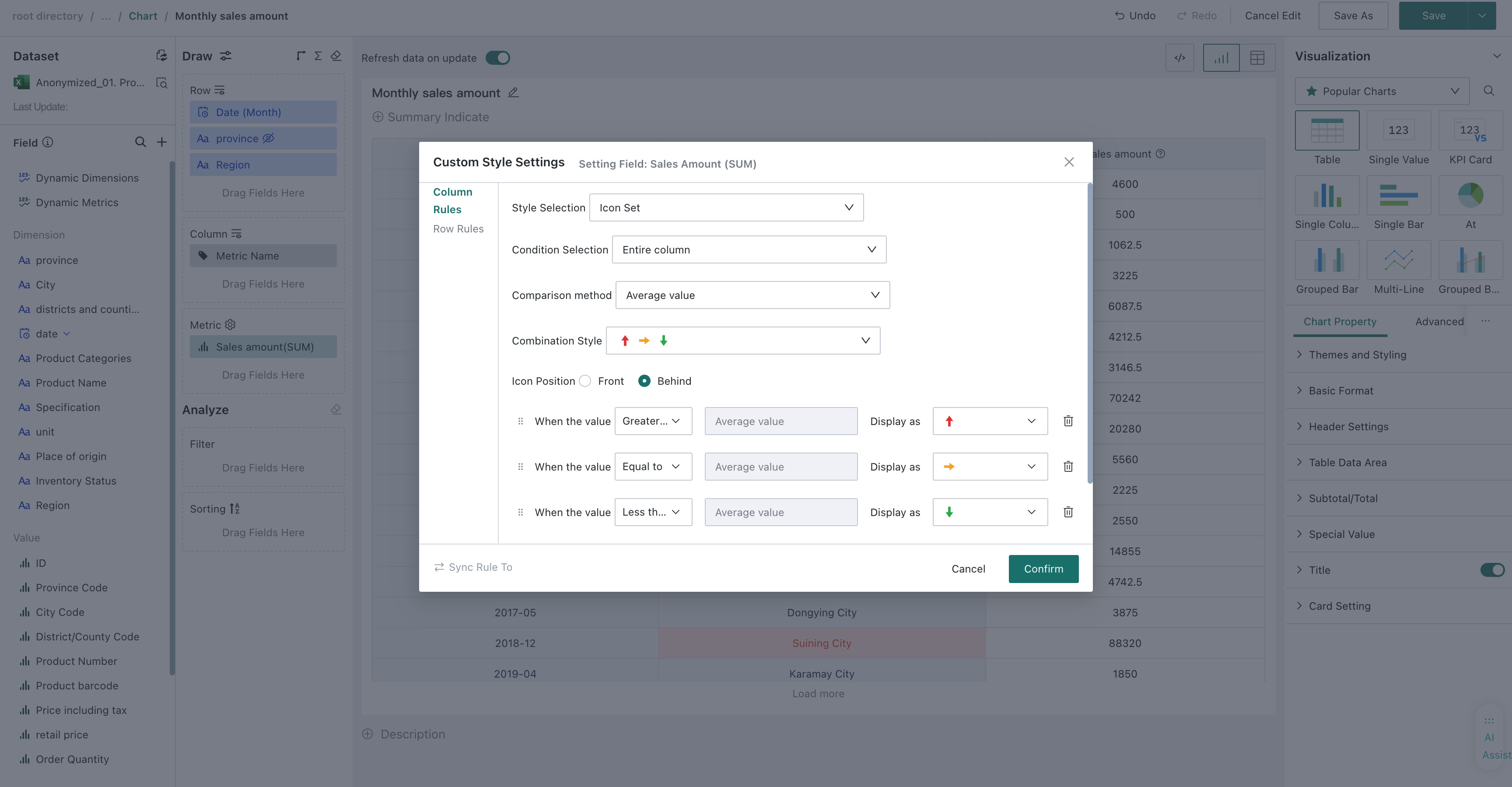Toggle the Title switch
This screenshot has height=787, width=1512.
pos(1492,570)
